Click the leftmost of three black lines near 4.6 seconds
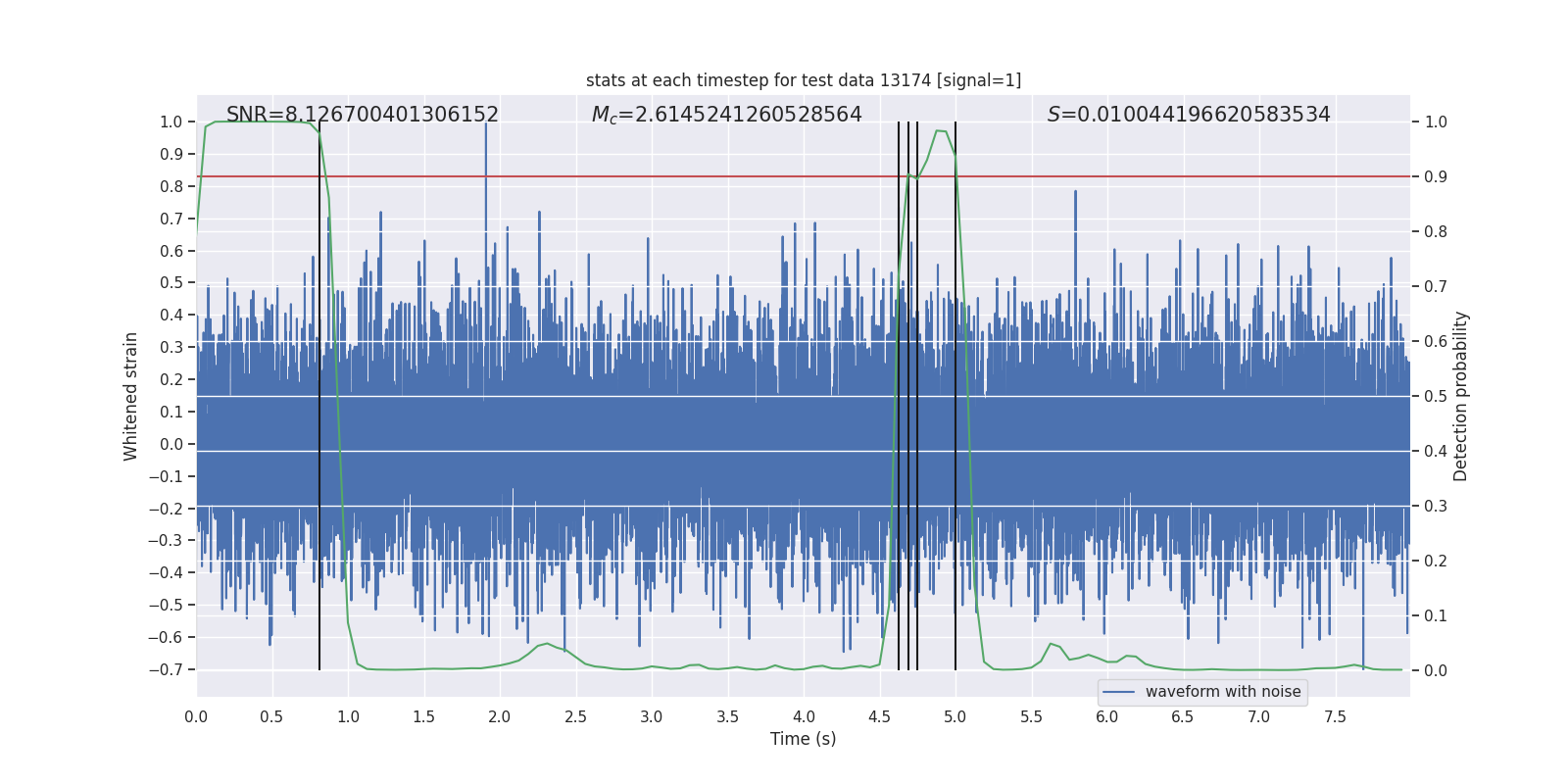Image resolution: width=1568 pixels, height=784 pixels. (899, 396)
